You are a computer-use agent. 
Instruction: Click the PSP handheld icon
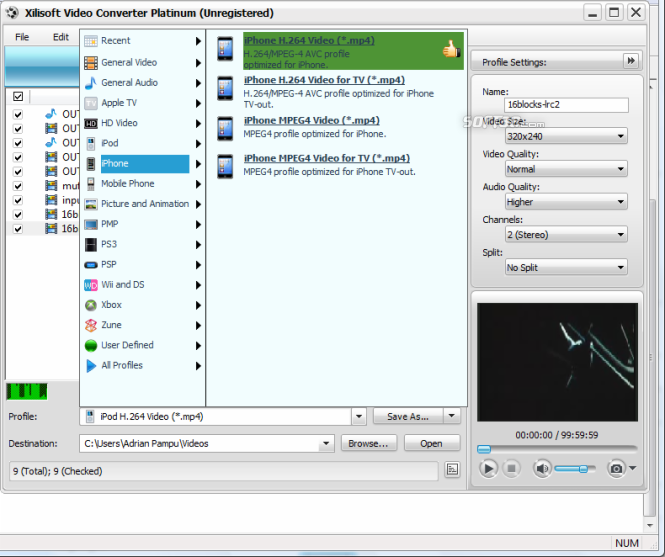pyautogui.click(x=91, y=265)
